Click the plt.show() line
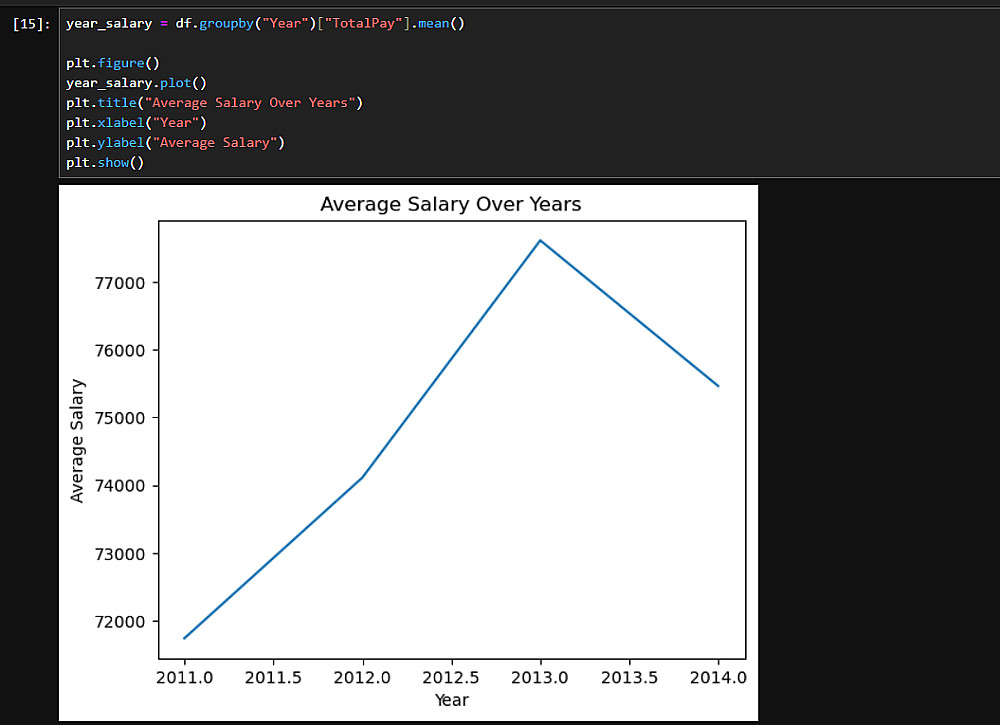This screenshot has height=725, width=1000. coord(105,162)
